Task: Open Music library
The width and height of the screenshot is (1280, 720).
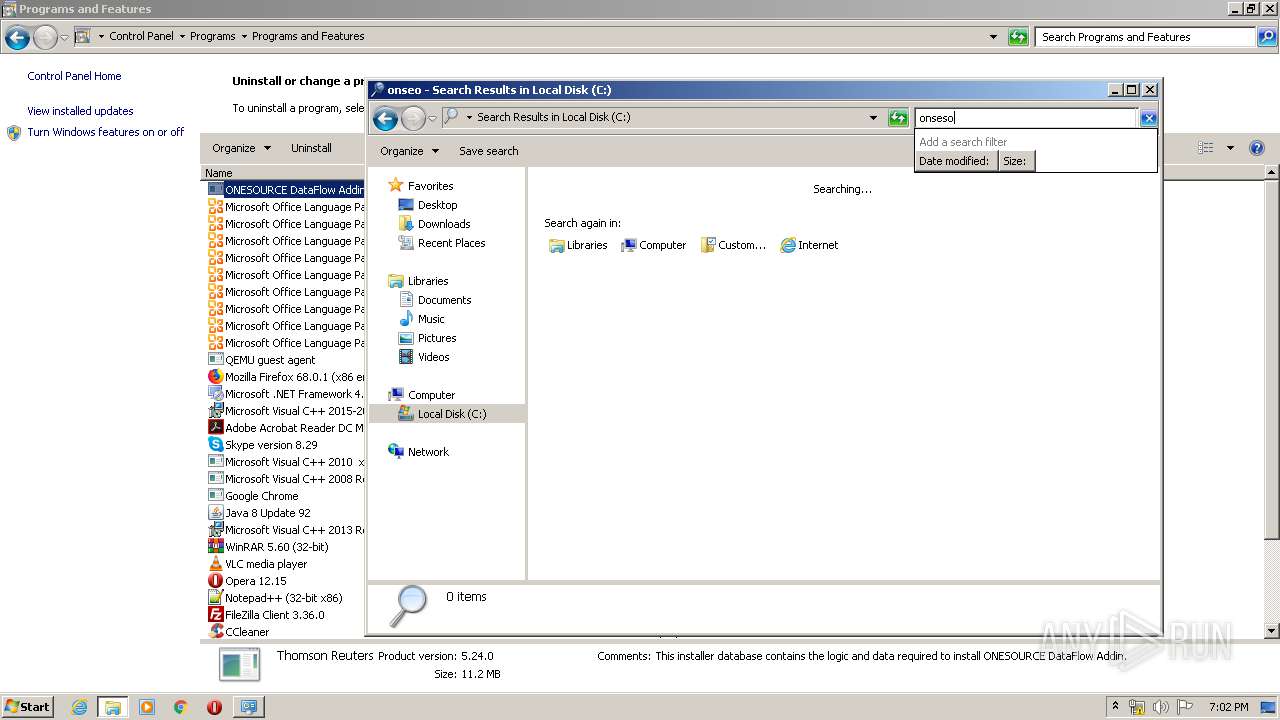Action: (431, 319)
